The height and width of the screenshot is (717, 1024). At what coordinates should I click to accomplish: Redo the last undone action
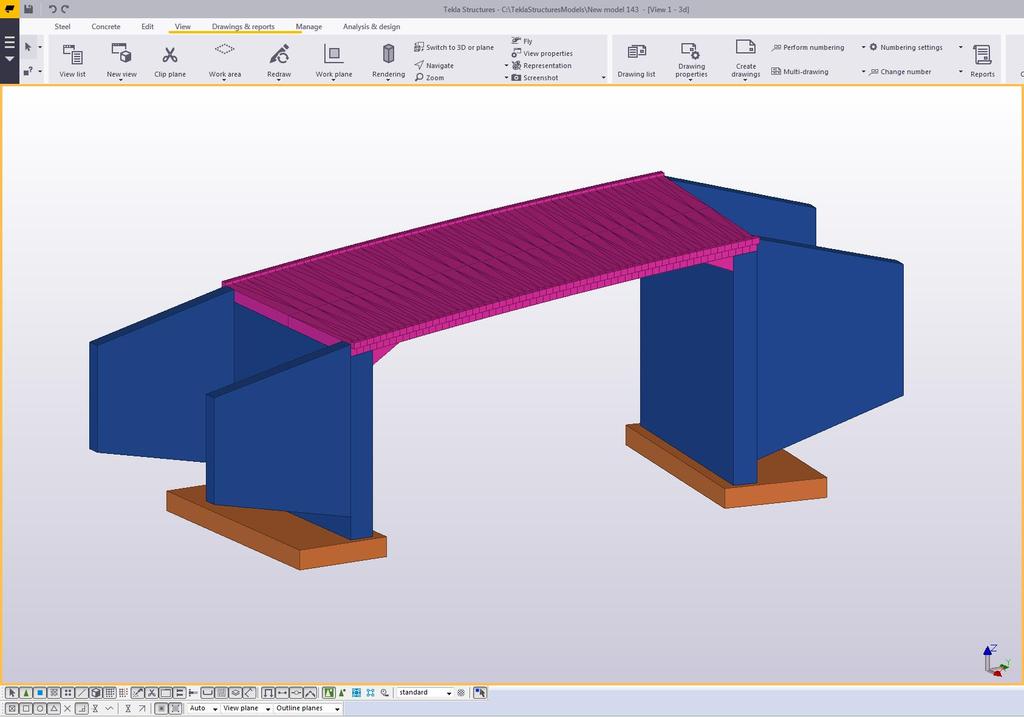[65, 9]
